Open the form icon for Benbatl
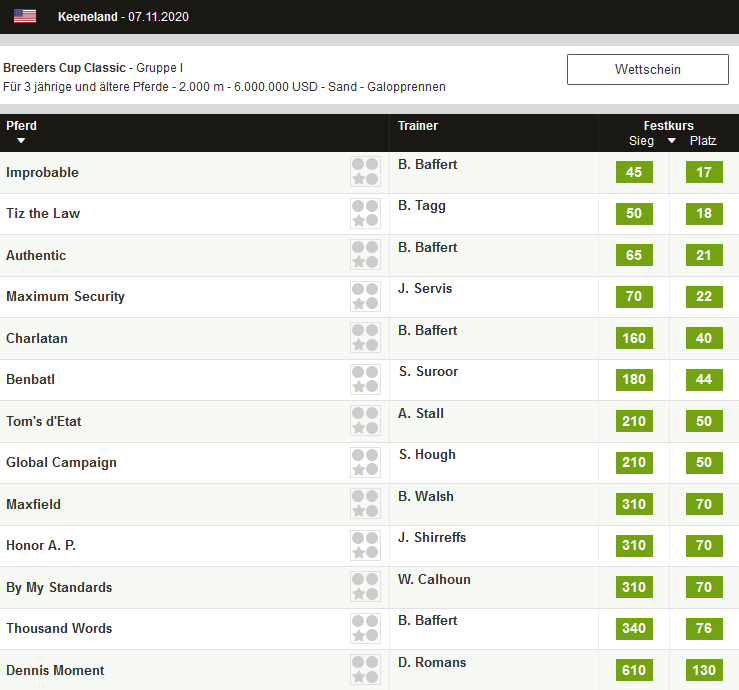This screenshot has width=739, height=690. click(365, 379)
